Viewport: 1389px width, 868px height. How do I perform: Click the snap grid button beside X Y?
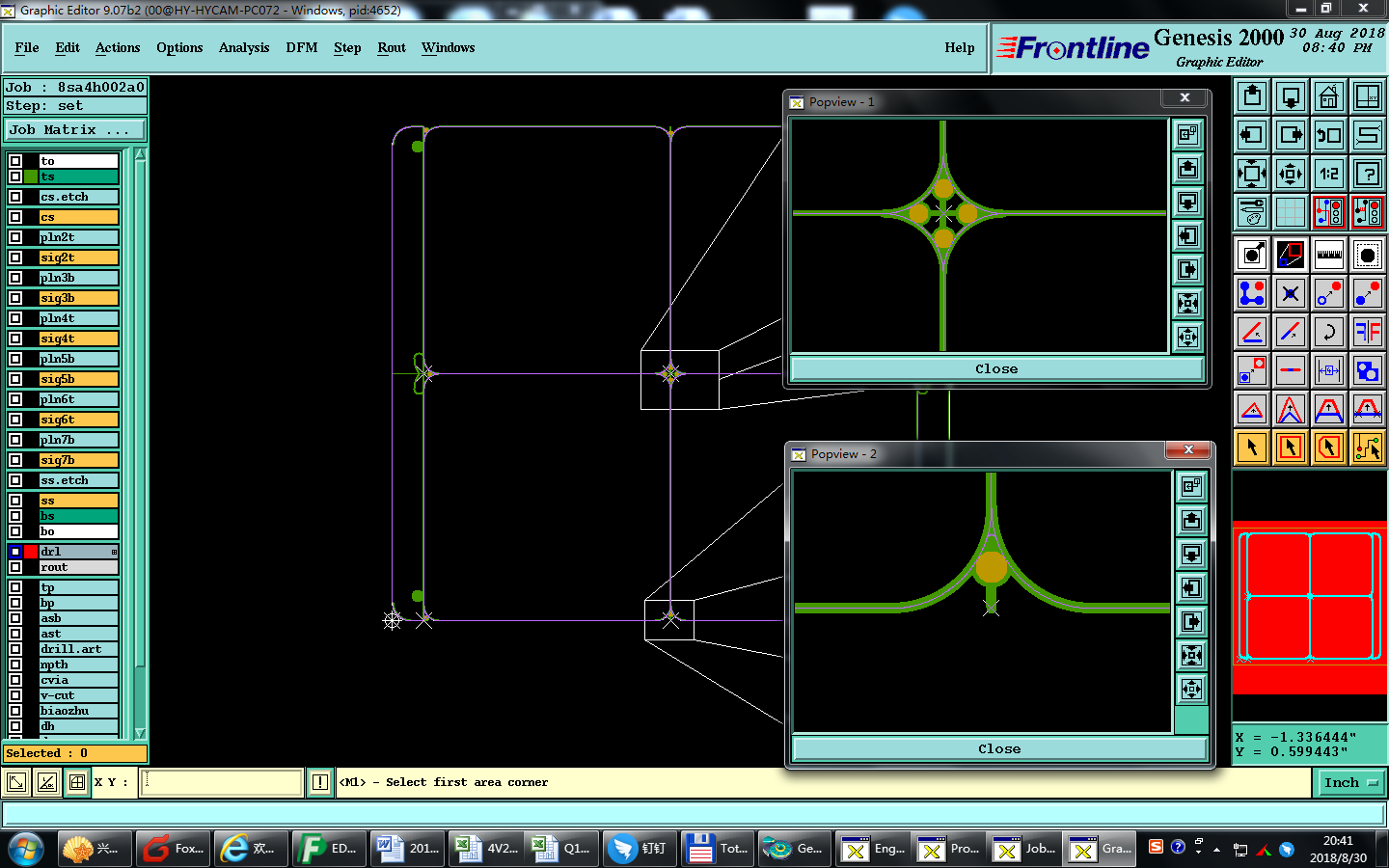(77, 782)
